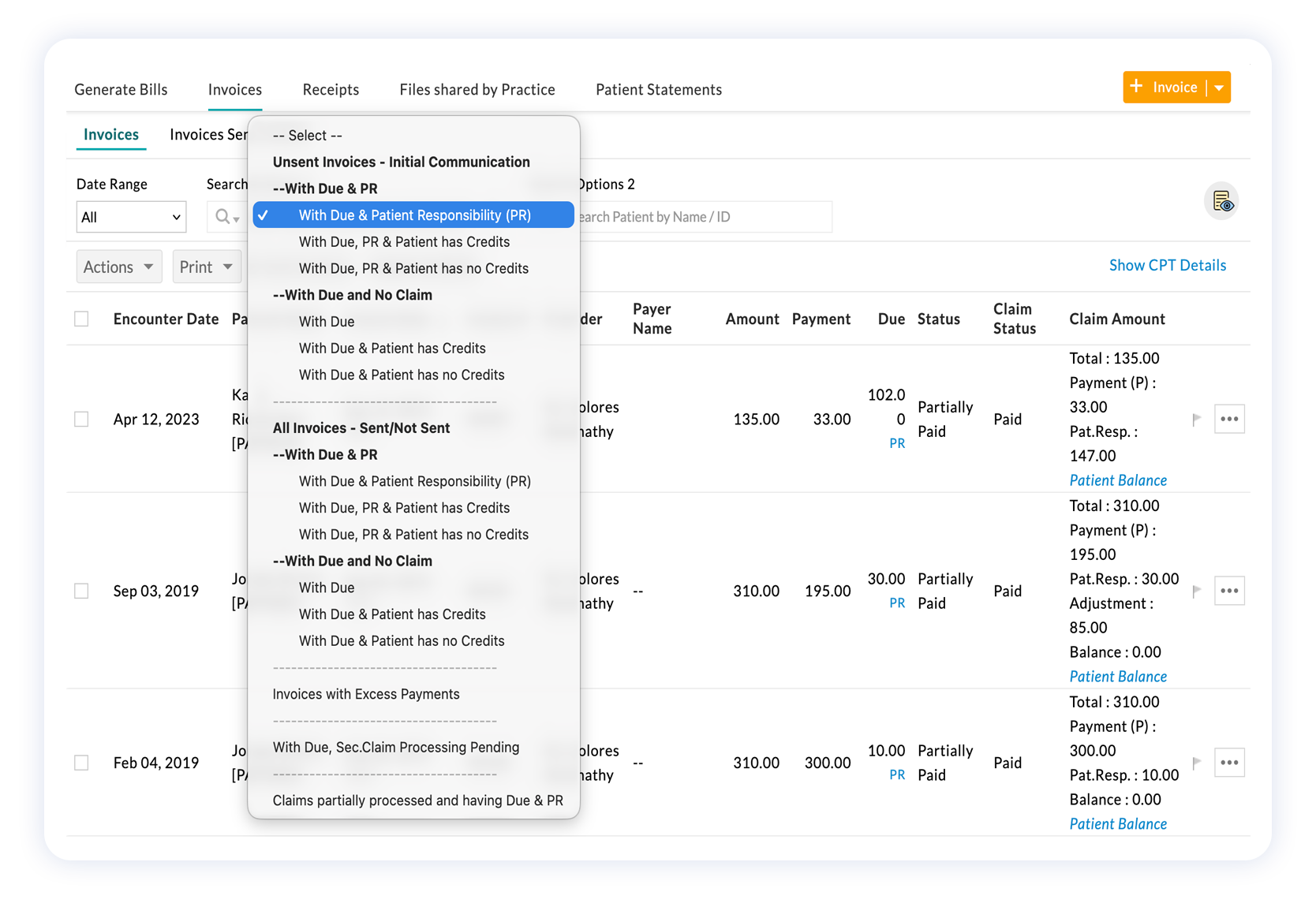This screenshot has width=1316, height=903.
Task: Flag the Feb 04, 2019 invoice
Action: click(x=1197, y=763)
